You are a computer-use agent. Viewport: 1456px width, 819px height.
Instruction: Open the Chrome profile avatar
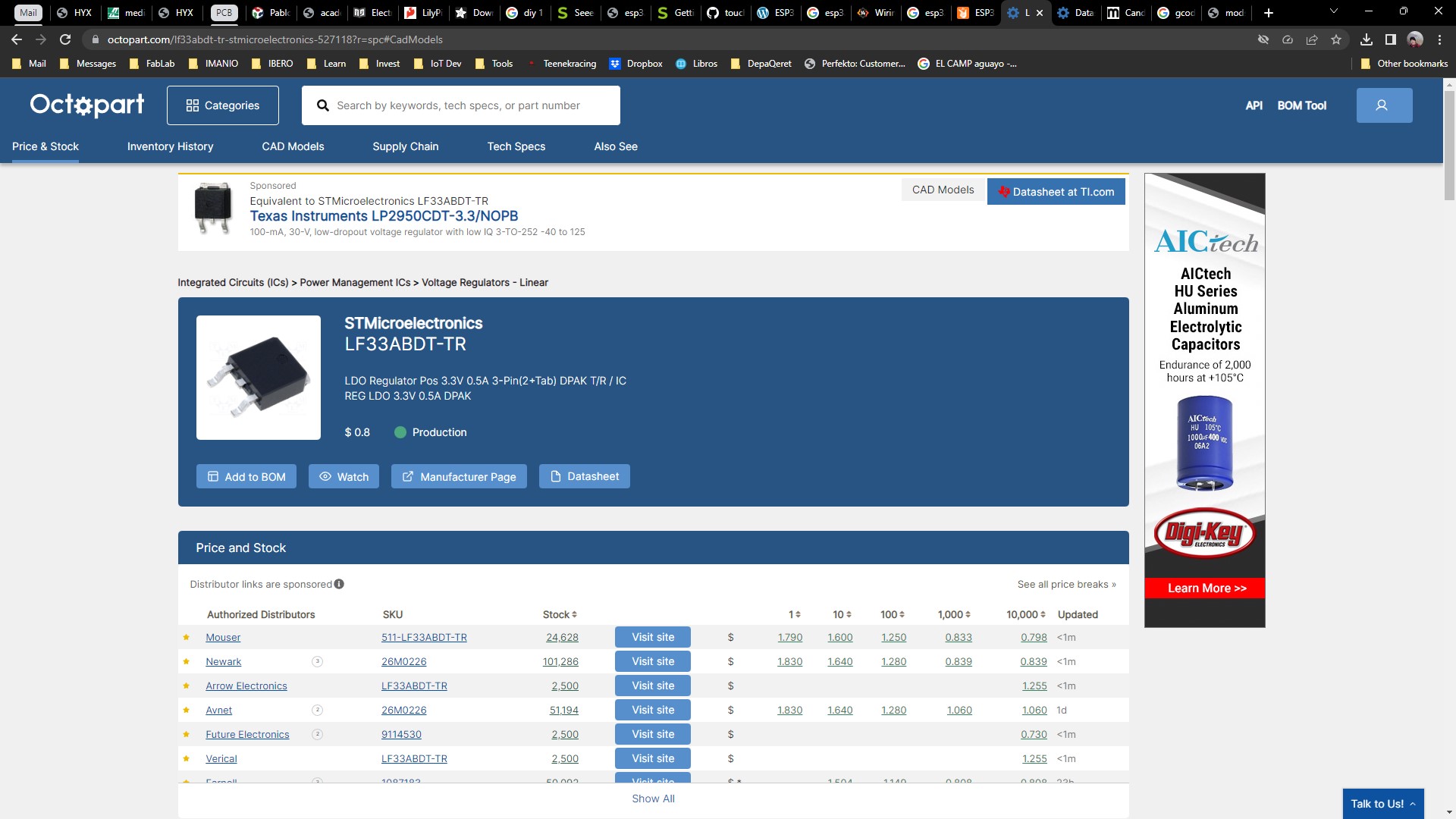click(1415, 39)
